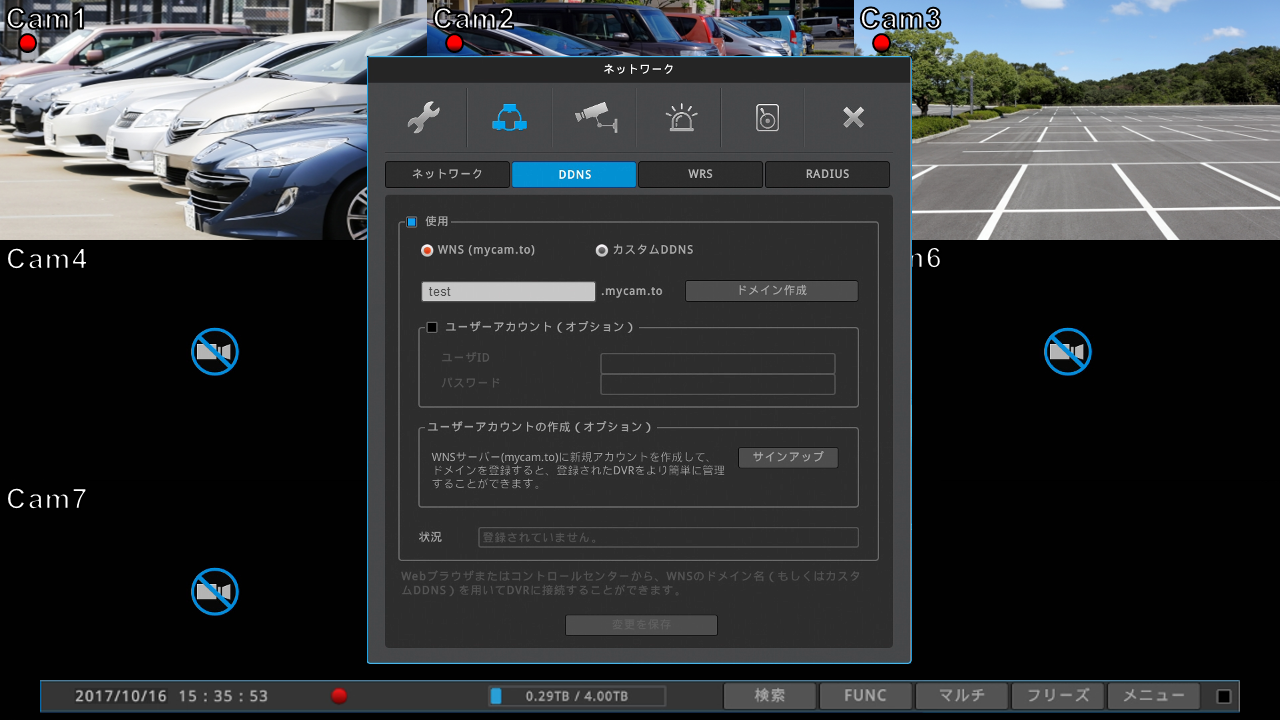Viewport: 1280px width, 720px height.
Task: Click the Cam7 no-video camera icon
Action: (x=215, y=591)
